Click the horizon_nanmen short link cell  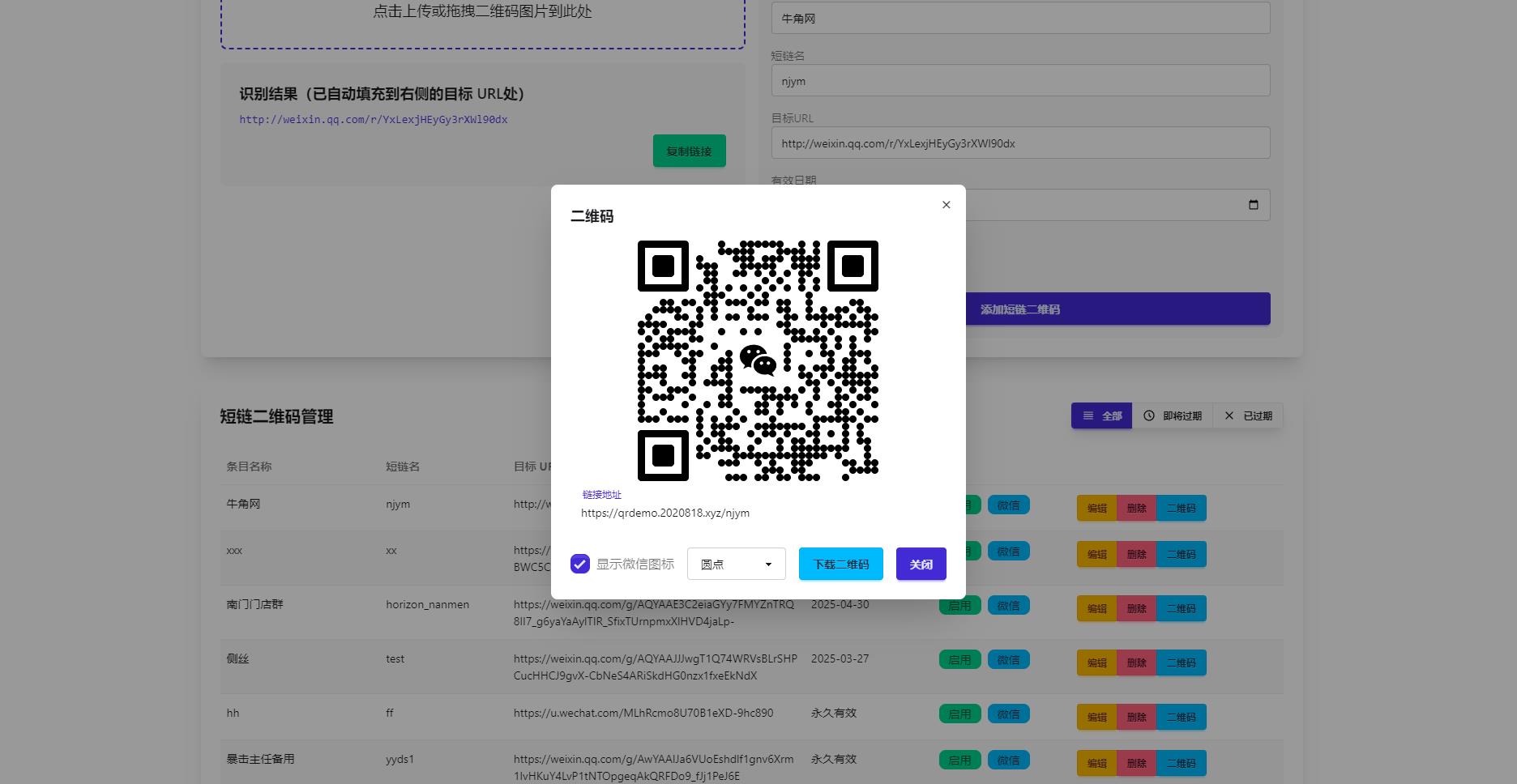click(x=427, y=604)
